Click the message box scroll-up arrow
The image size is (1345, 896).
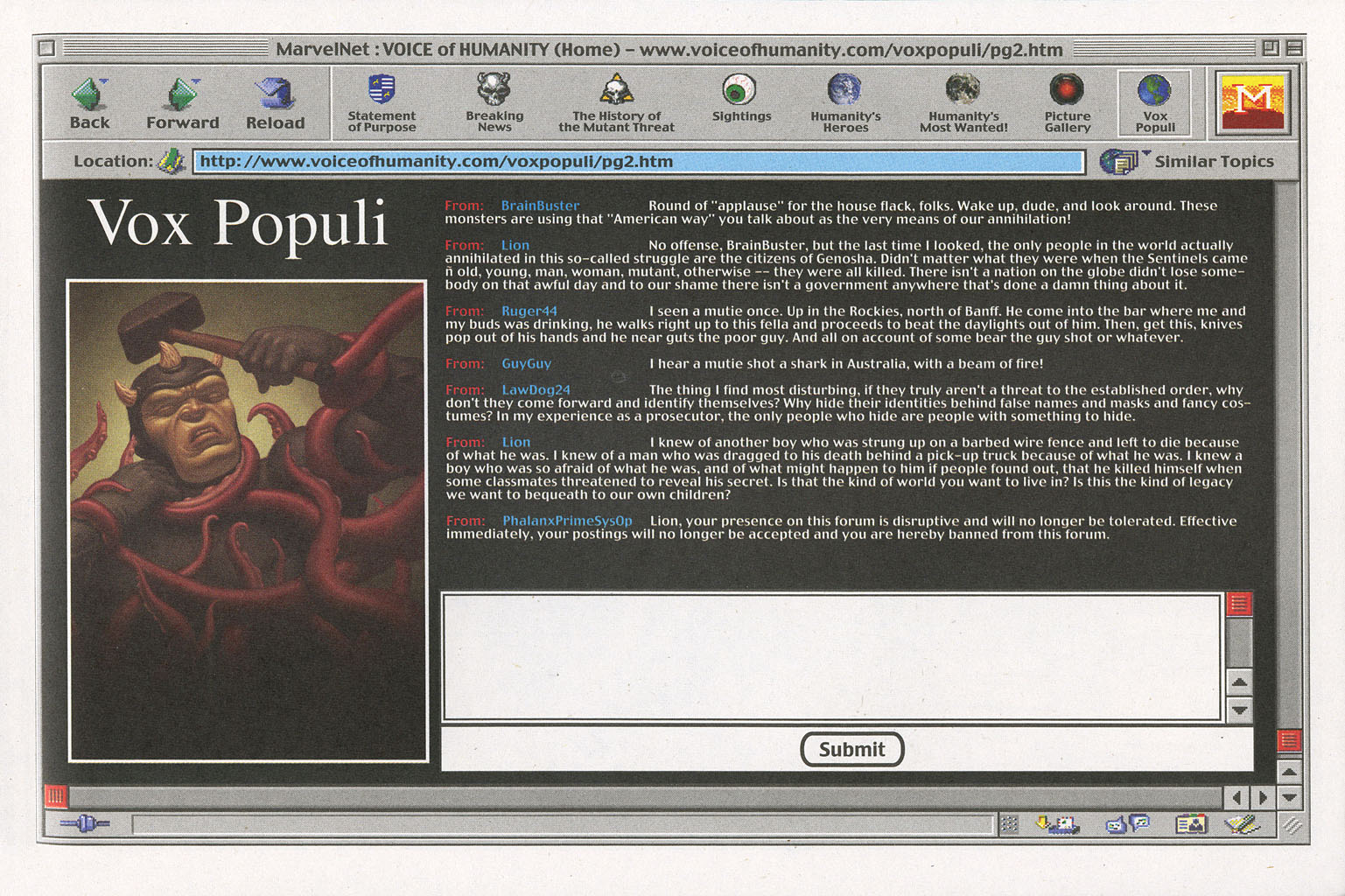[x=1239, y=682]
